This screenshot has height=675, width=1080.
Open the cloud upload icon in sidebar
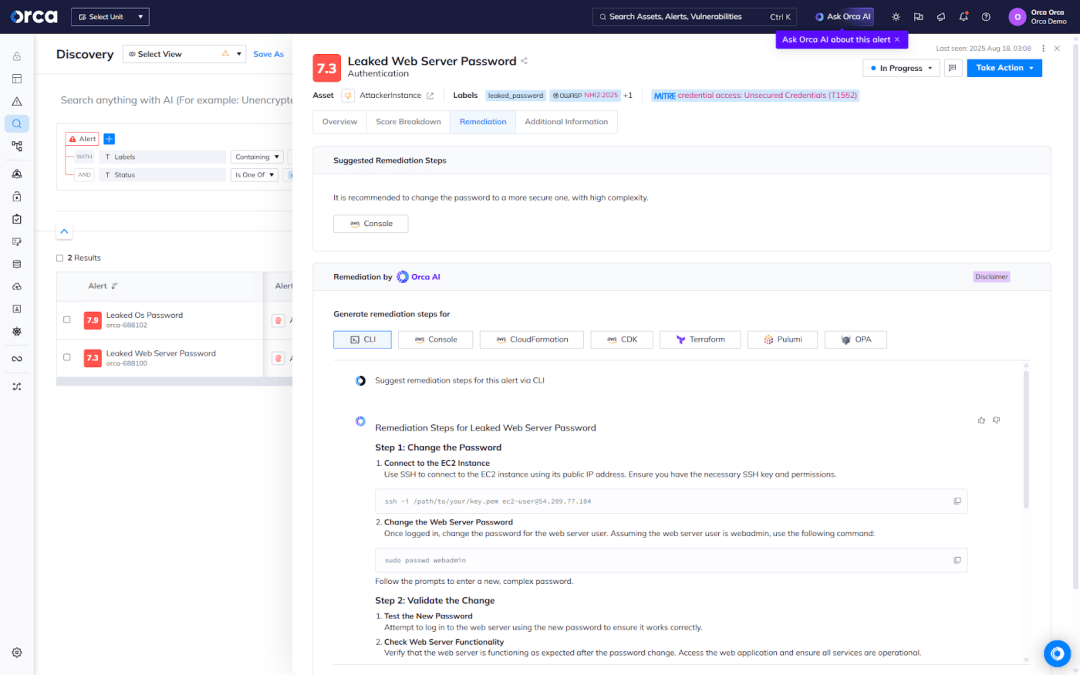tap(17, 287)
